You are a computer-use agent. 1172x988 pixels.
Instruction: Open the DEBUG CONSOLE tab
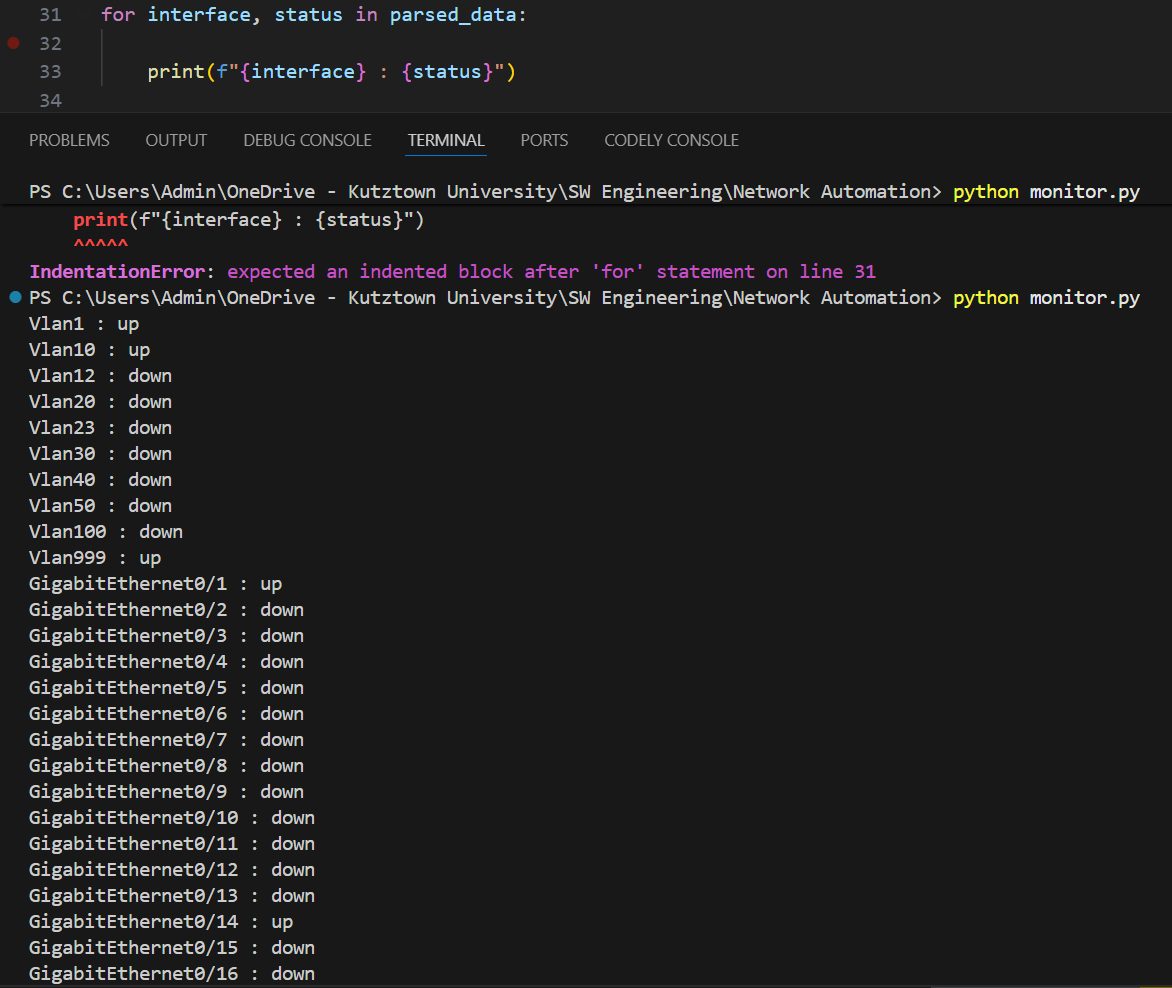[x=307, y=140]
